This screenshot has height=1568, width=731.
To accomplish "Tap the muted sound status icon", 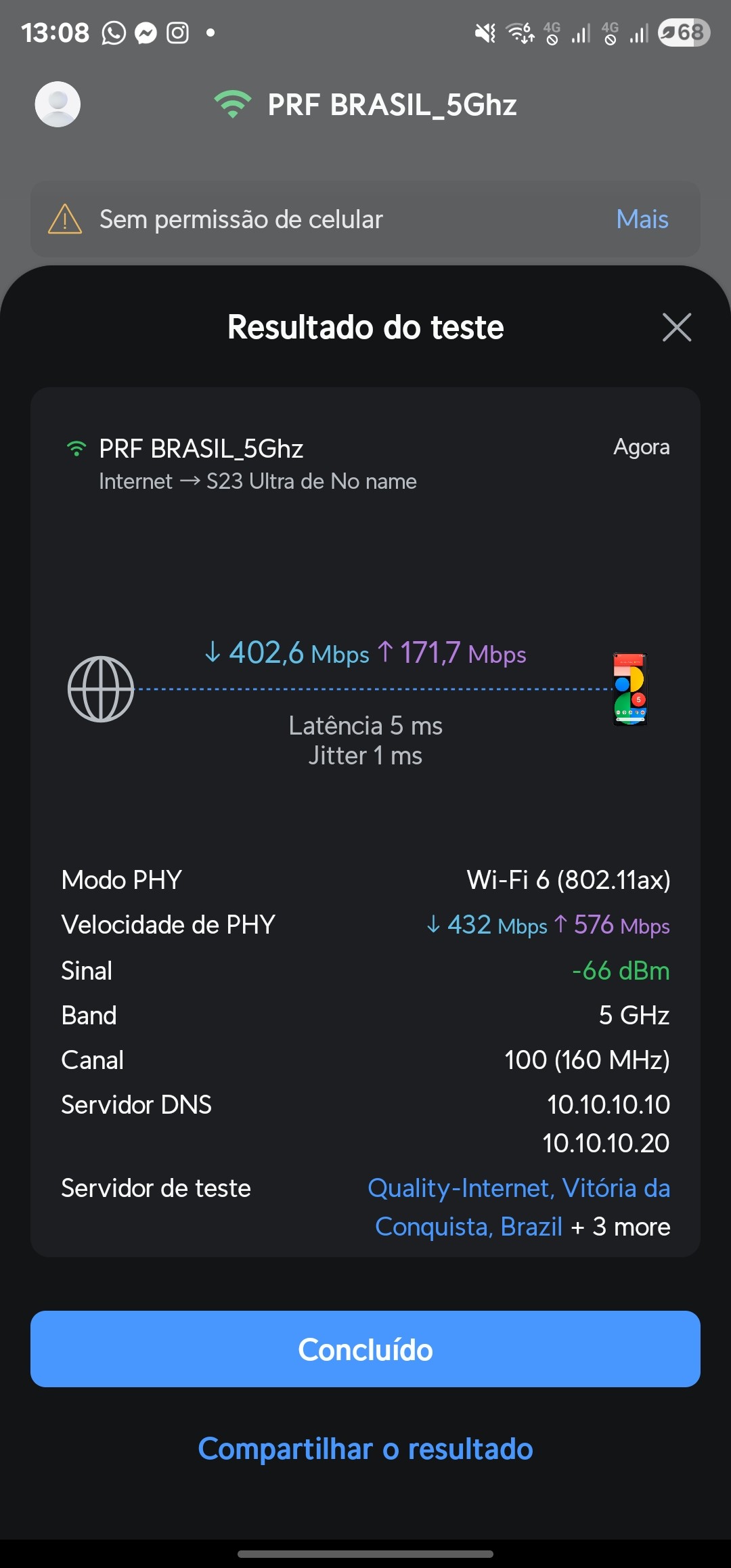I will (485, 32).
